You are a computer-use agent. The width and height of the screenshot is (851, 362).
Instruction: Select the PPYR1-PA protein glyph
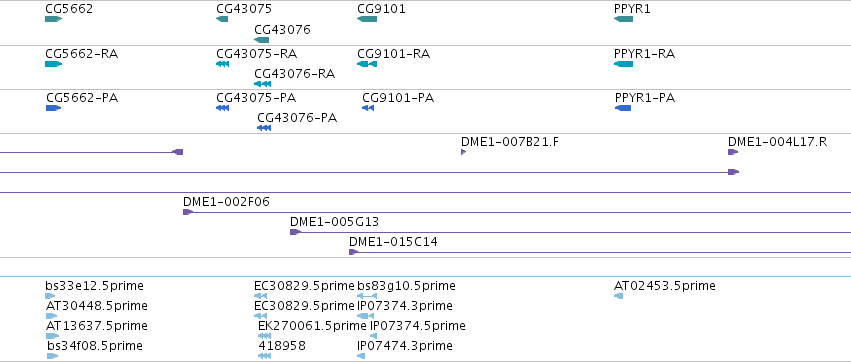[x=623, y=108]
